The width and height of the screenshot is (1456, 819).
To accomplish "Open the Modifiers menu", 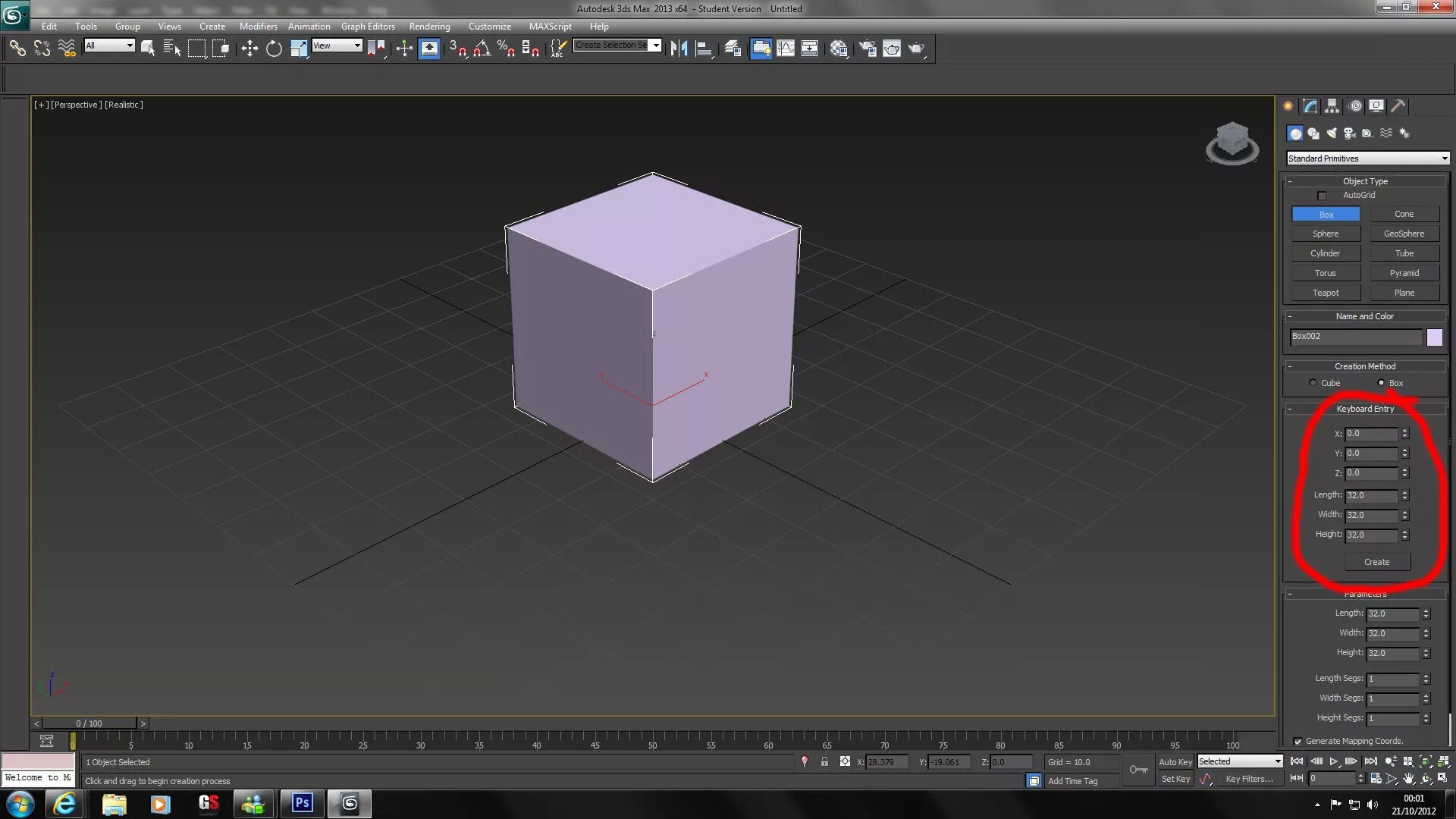I will coord(258,26).
